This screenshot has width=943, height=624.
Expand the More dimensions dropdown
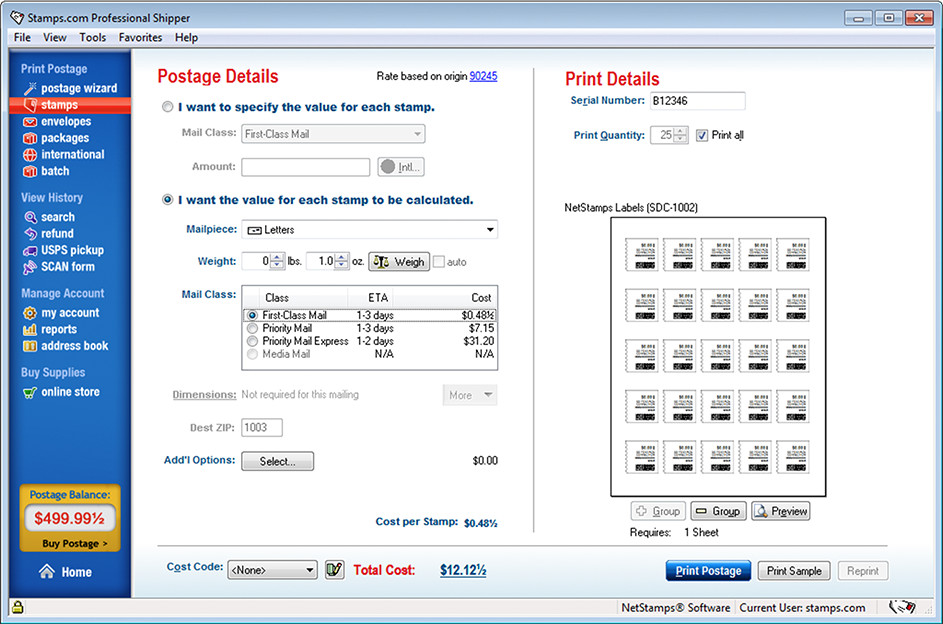click(470, 395)
